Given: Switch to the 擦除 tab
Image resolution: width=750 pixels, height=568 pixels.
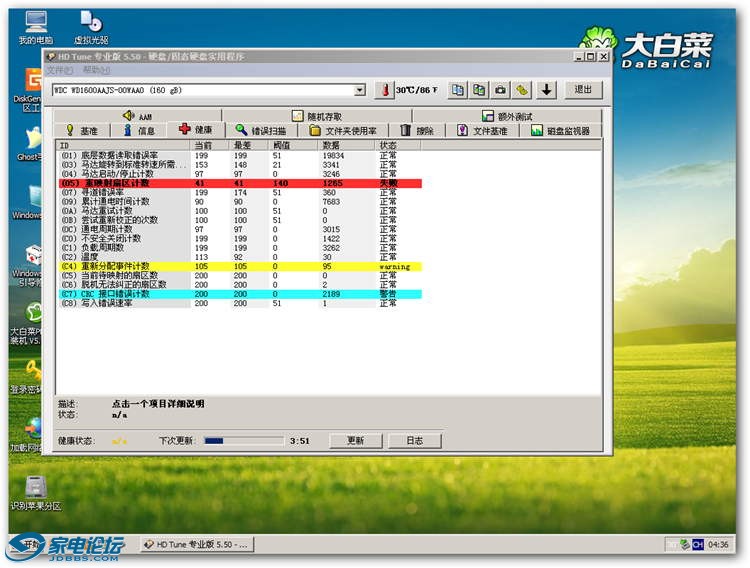Looking at the screenshot, I should tap(417, 130).
